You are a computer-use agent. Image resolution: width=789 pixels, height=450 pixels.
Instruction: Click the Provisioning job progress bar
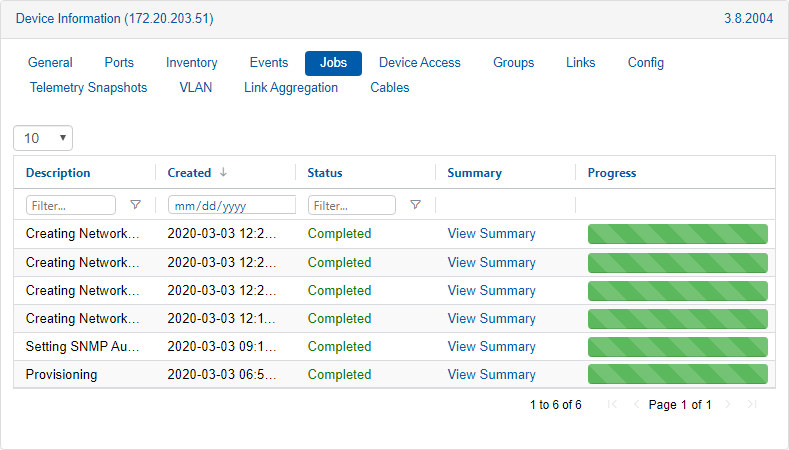click(x=677, y=375)
